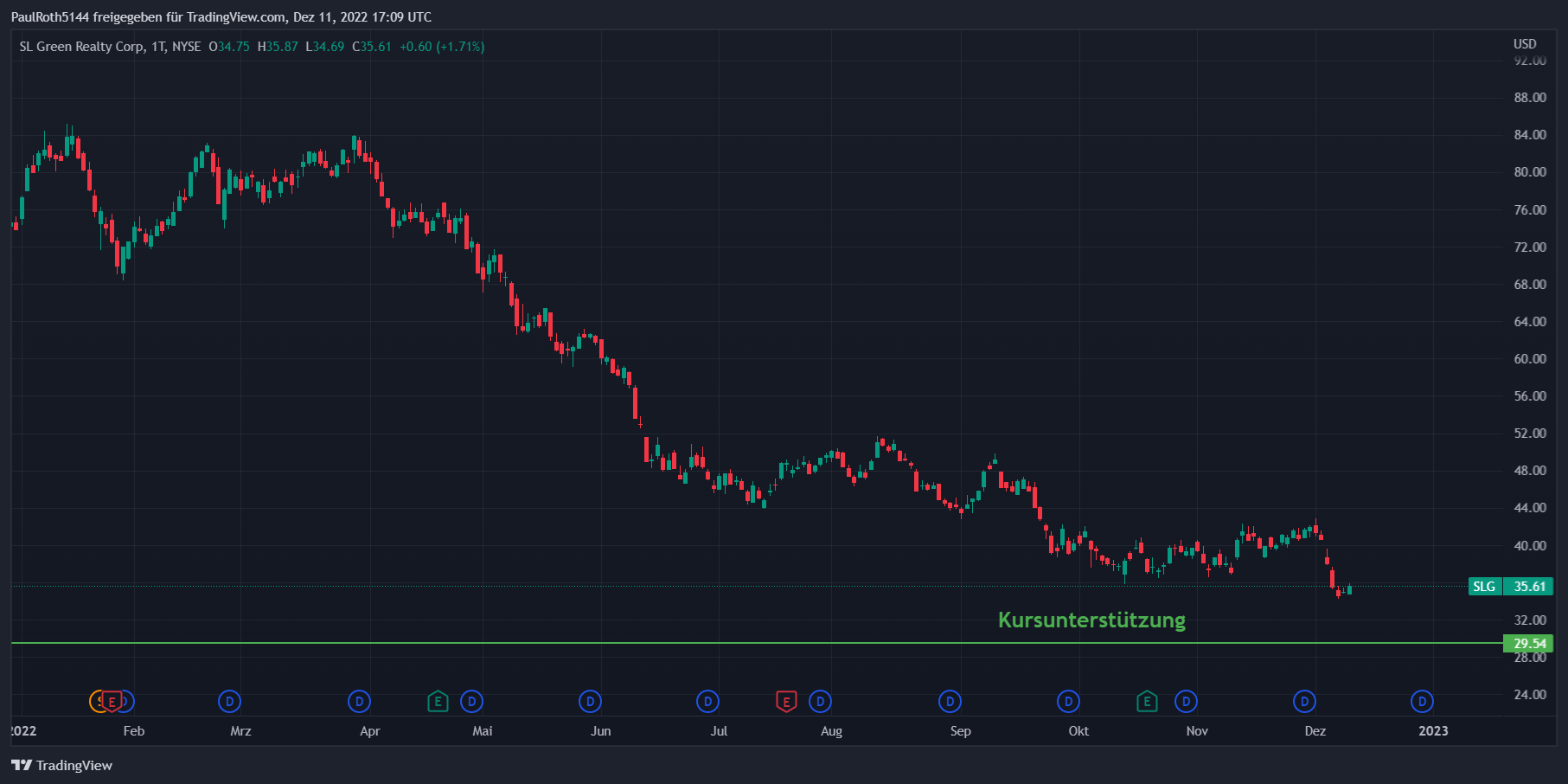Click the dividend marker above the Jun label
This screenshot has width=1568, height=784.
pyautogui.click(x=590, y=701)
